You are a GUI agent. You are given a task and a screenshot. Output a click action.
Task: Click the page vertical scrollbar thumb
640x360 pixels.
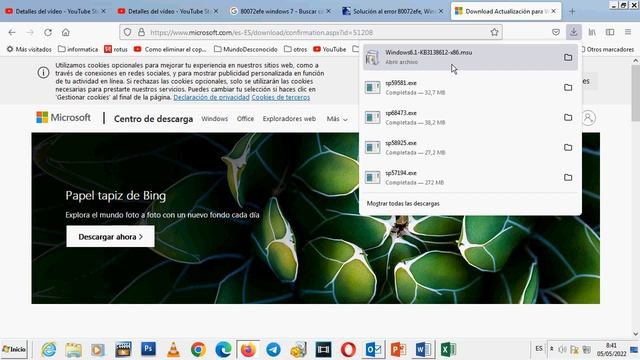pos(636,93)
